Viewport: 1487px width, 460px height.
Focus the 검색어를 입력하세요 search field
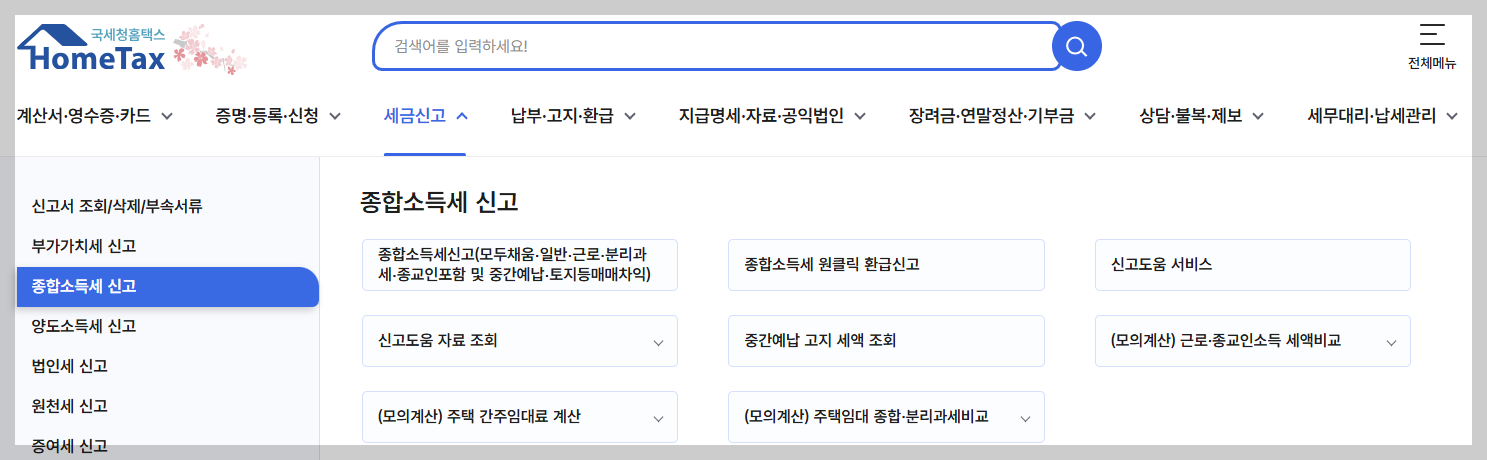[716, 46]
